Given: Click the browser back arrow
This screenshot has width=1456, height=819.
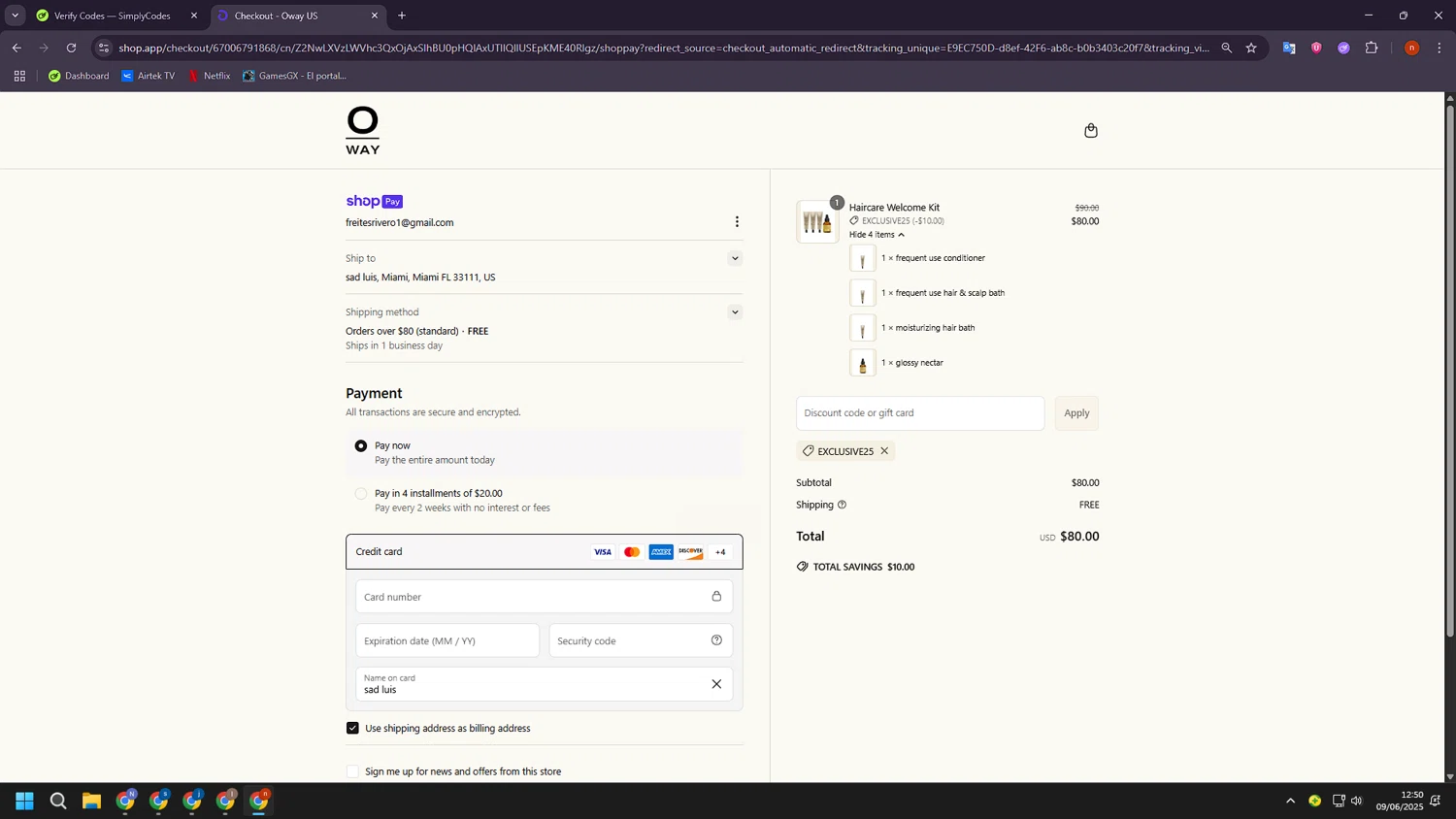Looking at the screenshot, I should tap(17, 48).
